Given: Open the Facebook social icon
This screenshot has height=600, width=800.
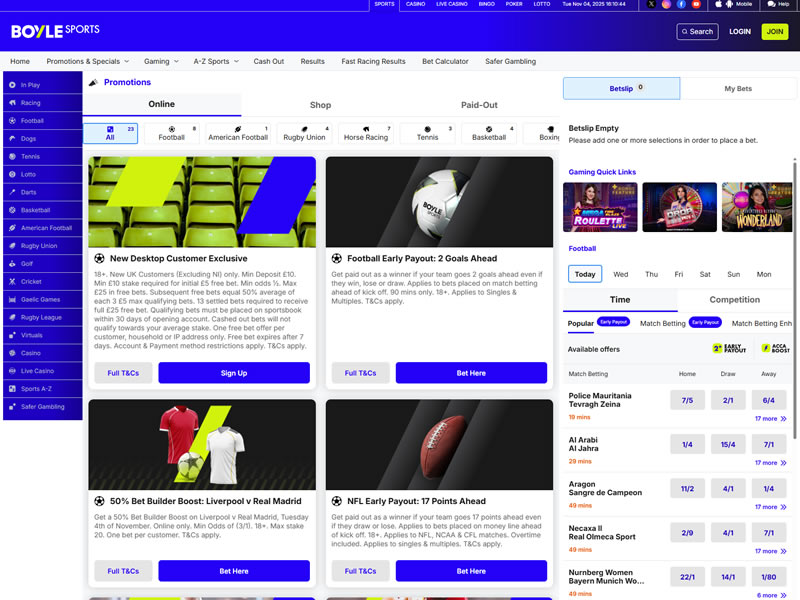Looking at the screenshot, I should (681, 4).
